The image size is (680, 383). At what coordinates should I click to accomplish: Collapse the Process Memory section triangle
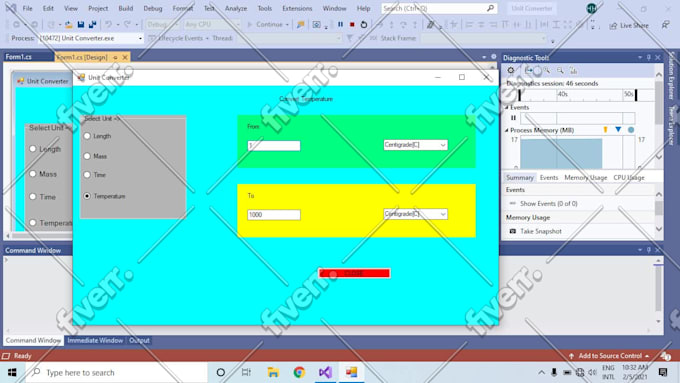click(x=507, y=130)
